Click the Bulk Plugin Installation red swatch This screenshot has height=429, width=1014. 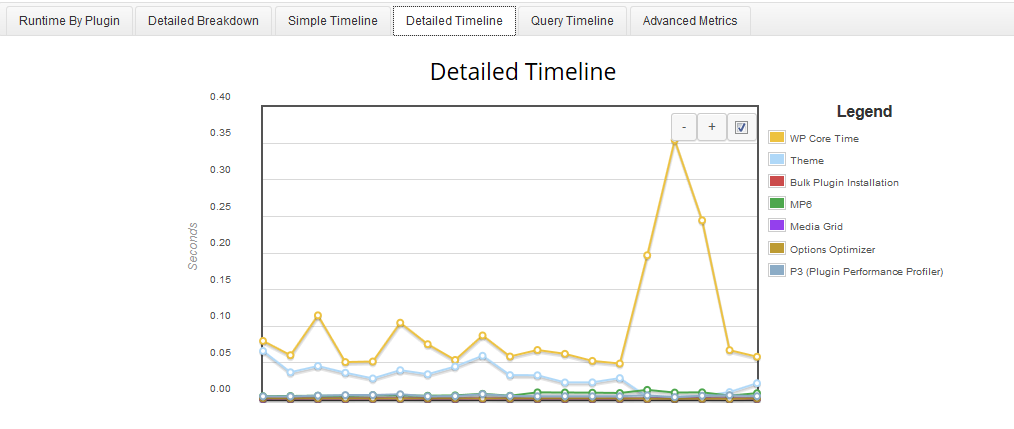[x=777, y=182]
